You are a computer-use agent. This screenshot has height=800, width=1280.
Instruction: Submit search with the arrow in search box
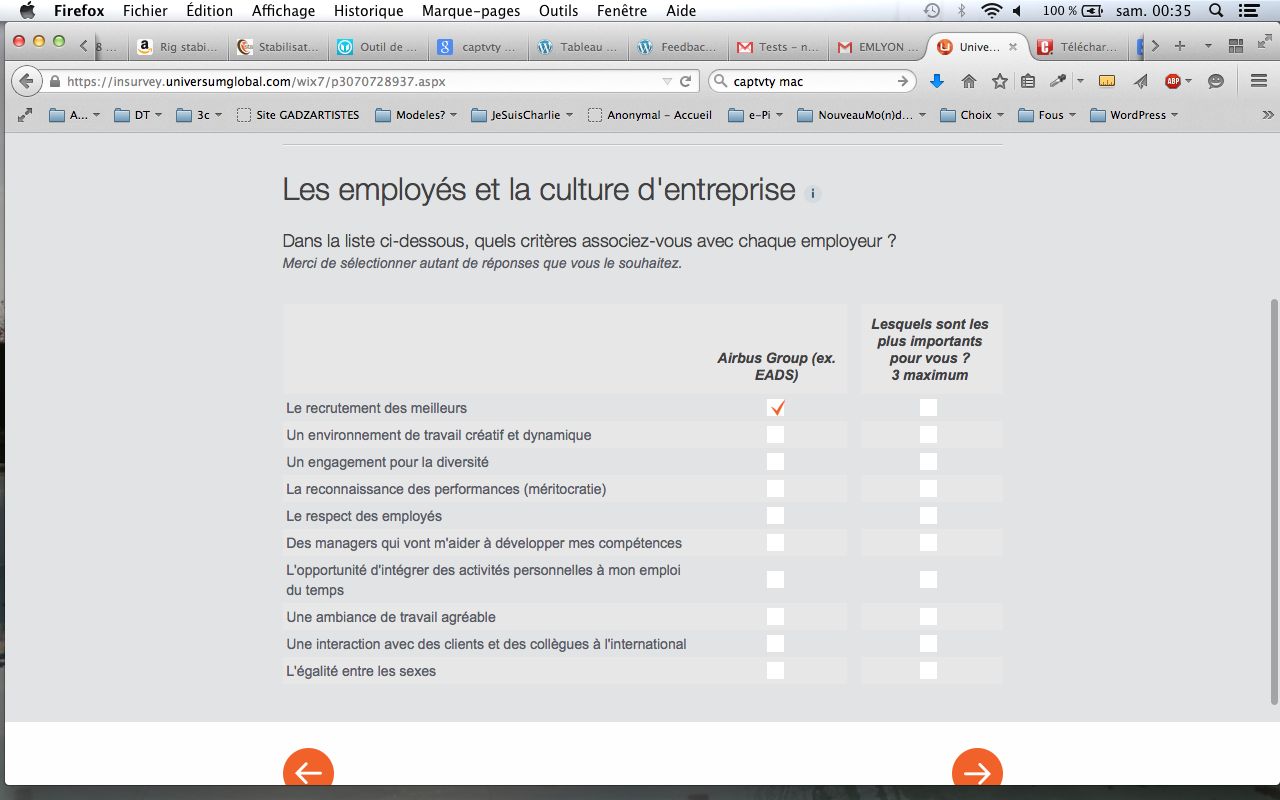point(903,82)
